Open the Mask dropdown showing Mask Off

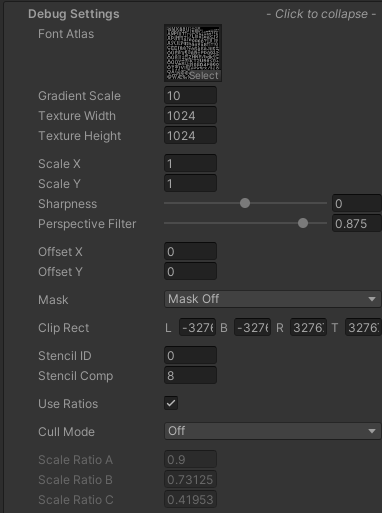tap(272, 299)
